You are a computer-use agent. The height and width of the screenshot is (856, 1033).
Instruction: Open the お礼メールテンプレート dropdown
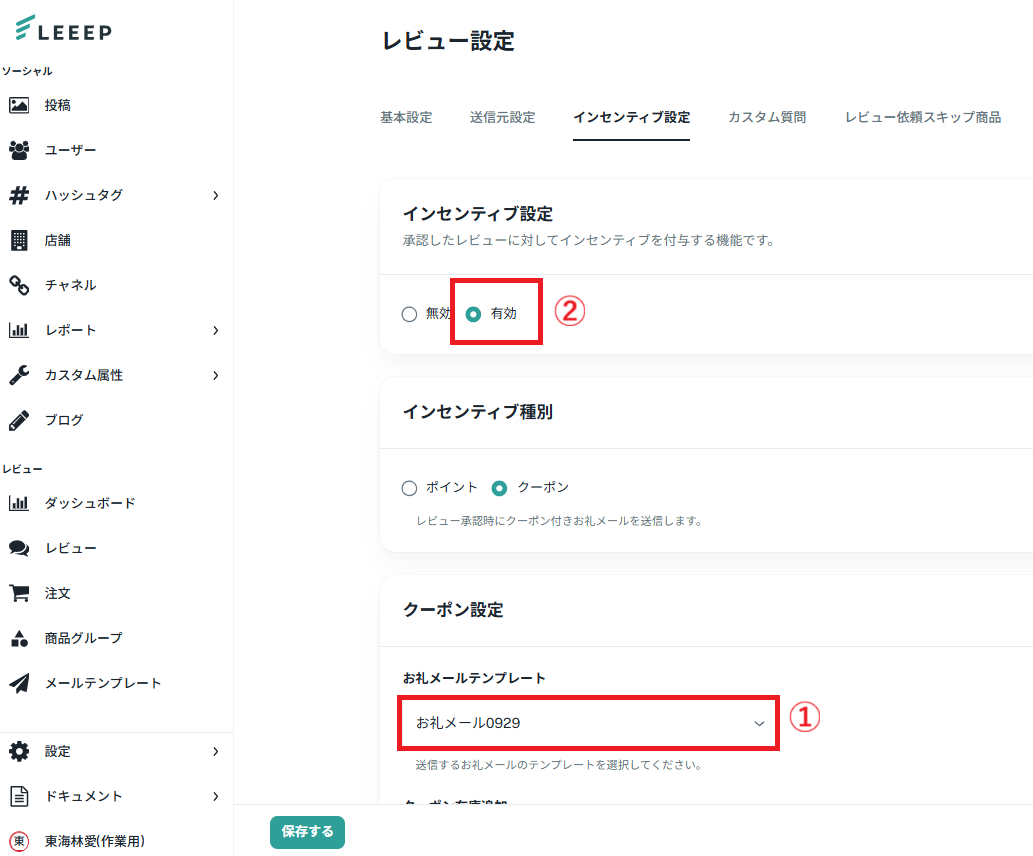(x=588, y=722)
